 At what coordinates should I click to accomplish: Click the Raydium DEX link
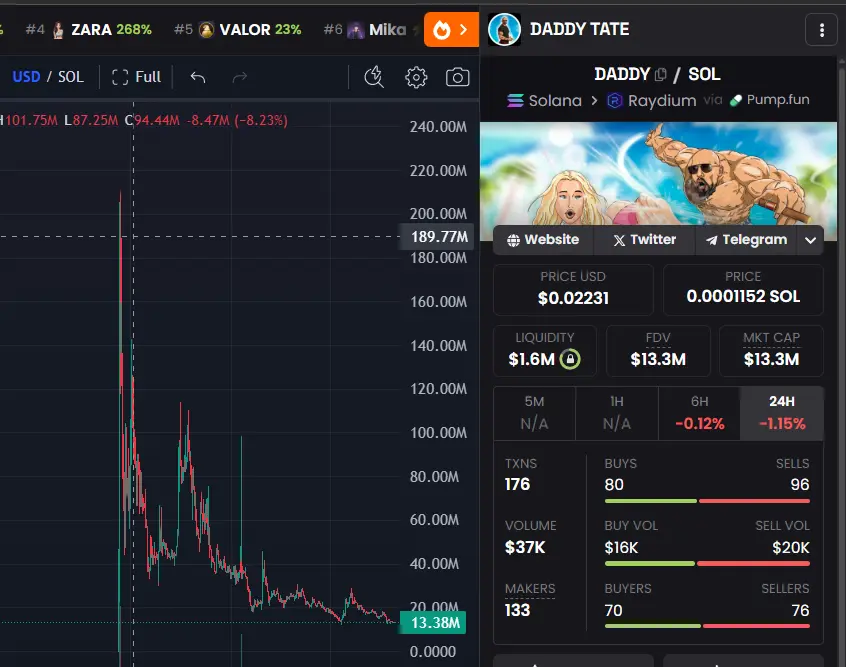(651, 101)
